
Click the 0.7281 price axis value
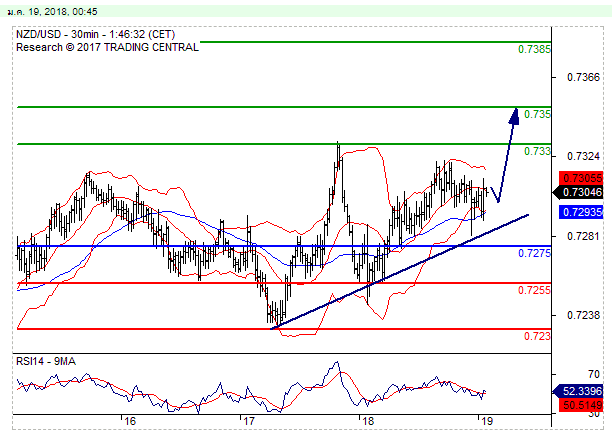583,236
